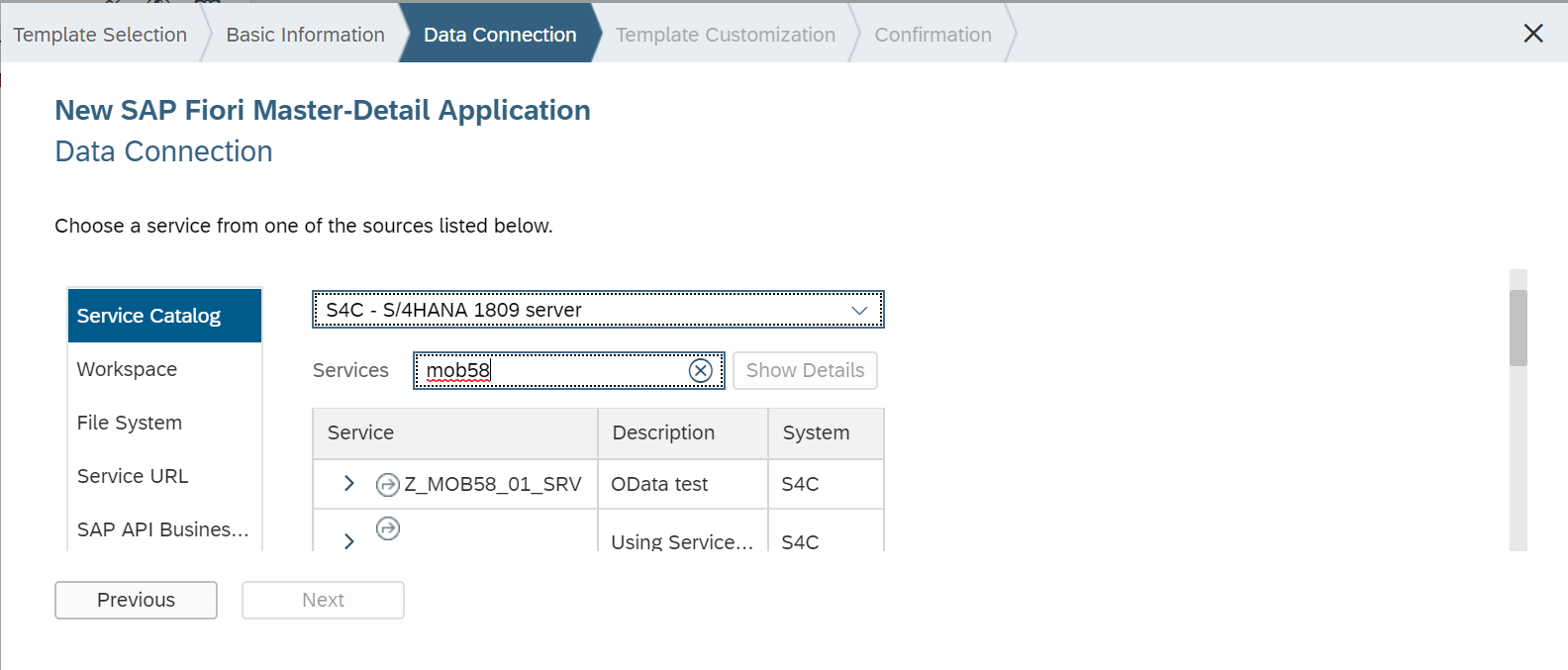Go to the Template Selection step

[100, 35]
